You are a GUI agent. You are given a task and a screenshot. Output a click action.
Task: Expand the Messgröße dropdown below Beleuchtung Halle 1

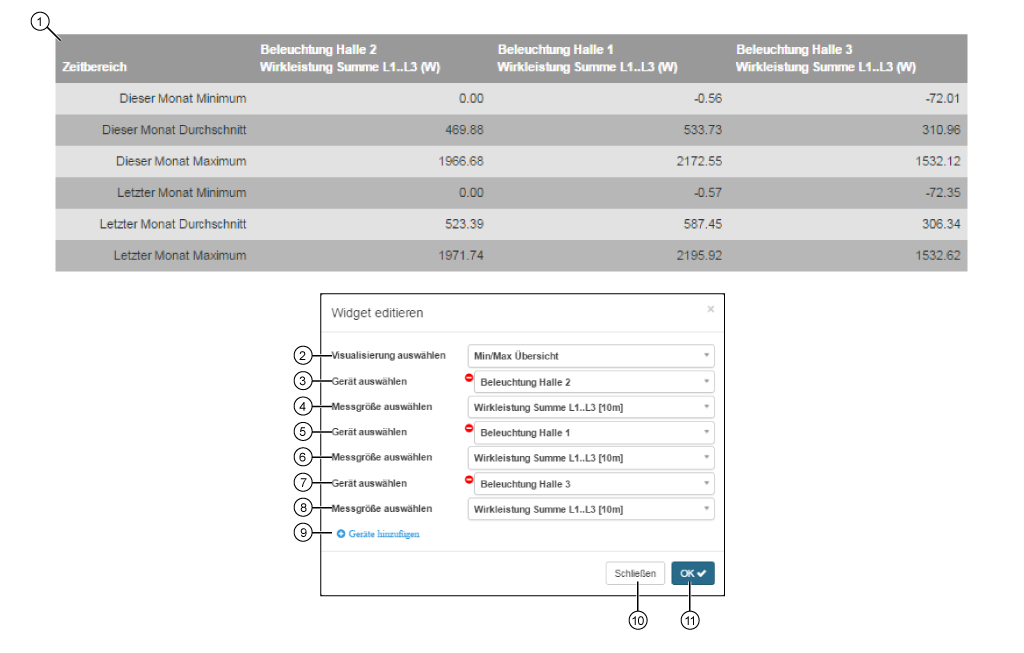[x=590, y=458]
